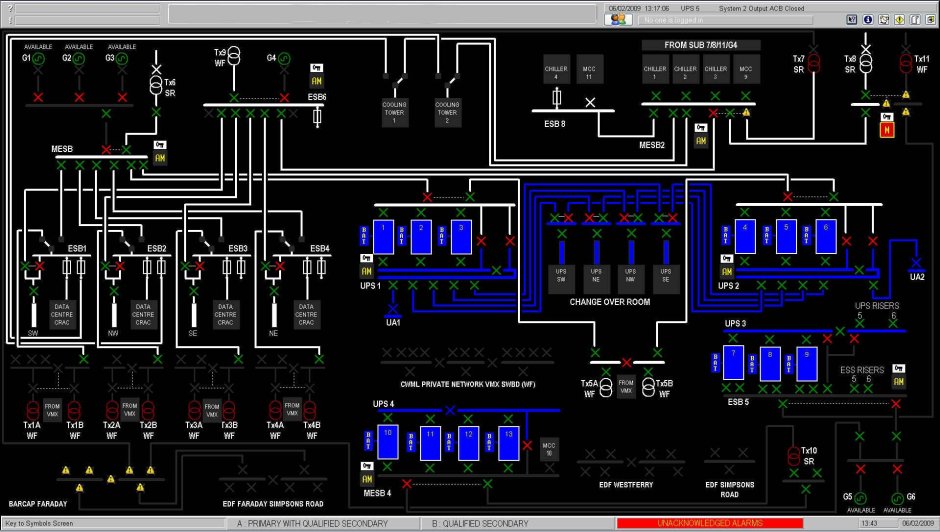Viewport: 940px width, 532px height.
Task: Click the Tx10 SR transformer symbol
Action: [794, 456]
